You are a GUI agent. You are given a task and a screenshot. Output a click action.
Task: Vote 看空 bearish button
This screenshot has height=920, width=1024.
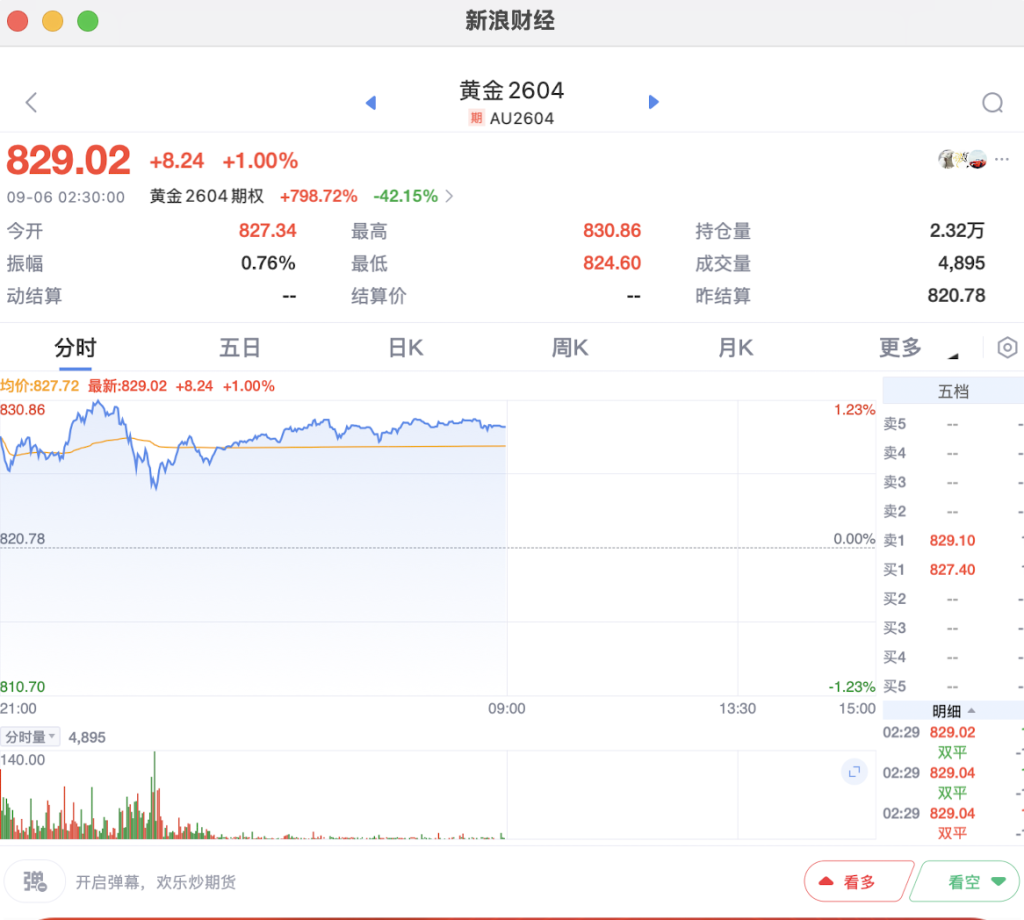pos(966,882)
